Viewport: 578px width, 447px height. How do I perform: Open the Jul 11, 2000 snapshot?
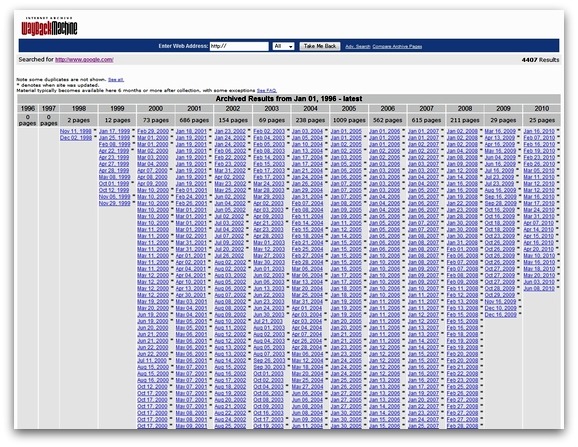point(152,361)
